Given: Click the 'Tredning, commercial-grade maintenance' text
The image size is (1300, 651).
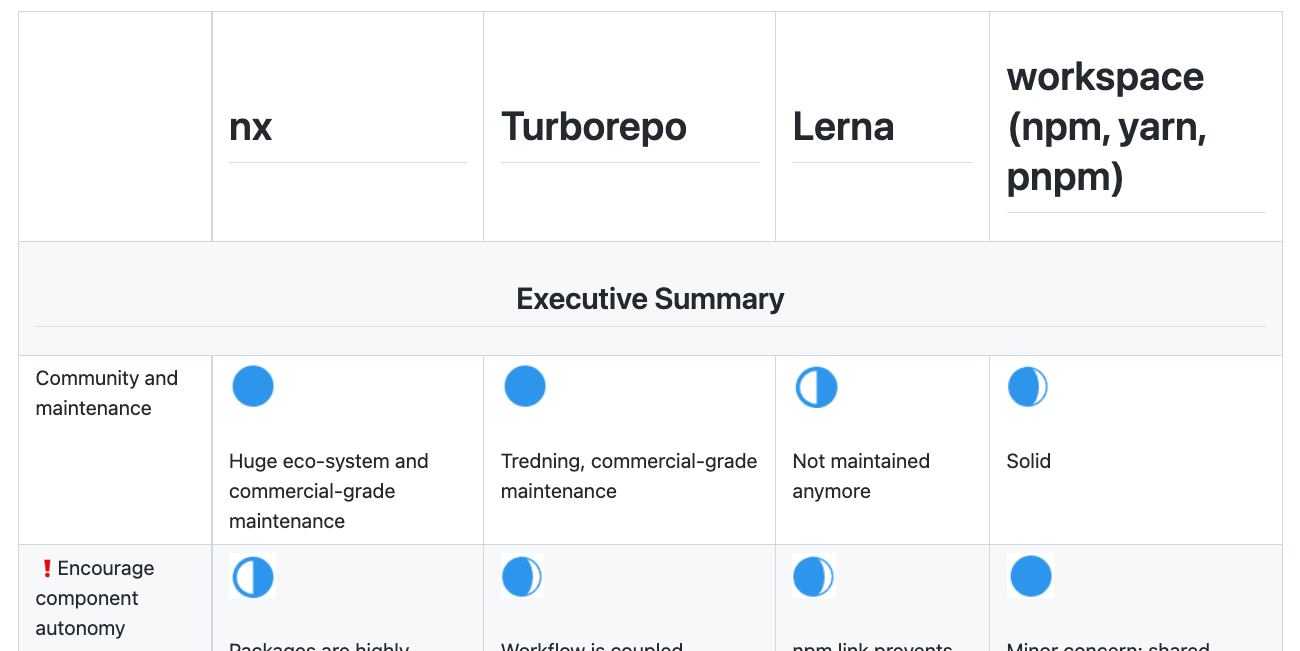Looking at the screenshot, I should [629, 476].
